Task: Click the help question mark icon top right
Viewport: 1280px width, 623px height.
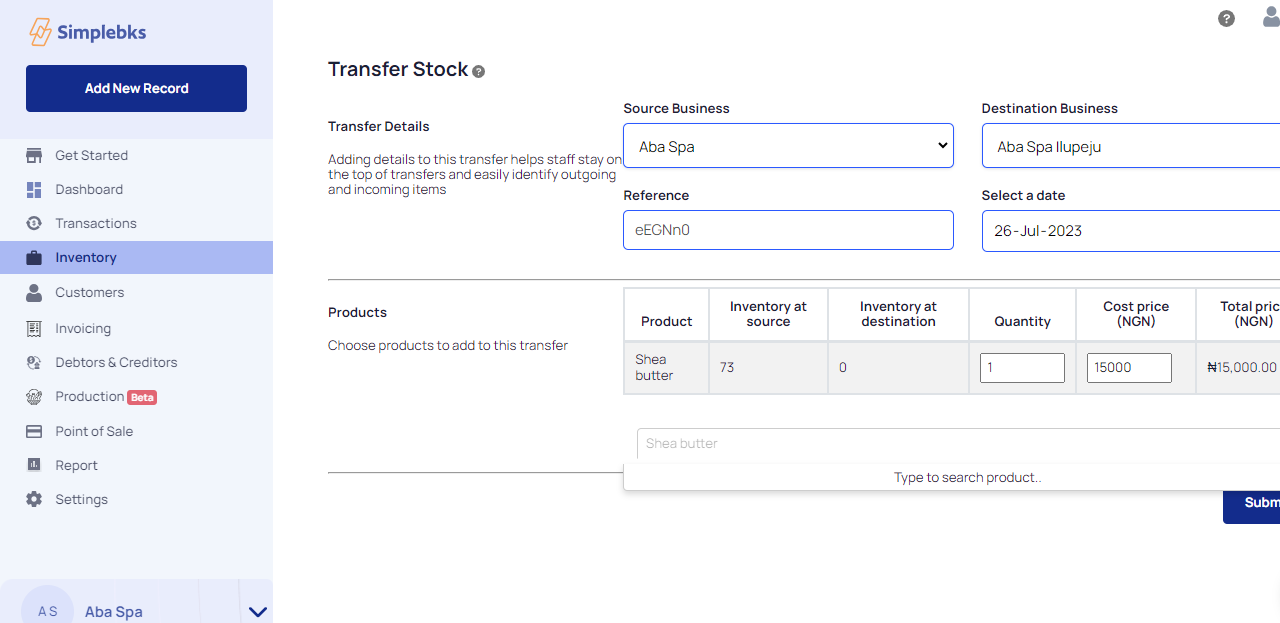Action: pyautogui.click(x=1226, y=18)
